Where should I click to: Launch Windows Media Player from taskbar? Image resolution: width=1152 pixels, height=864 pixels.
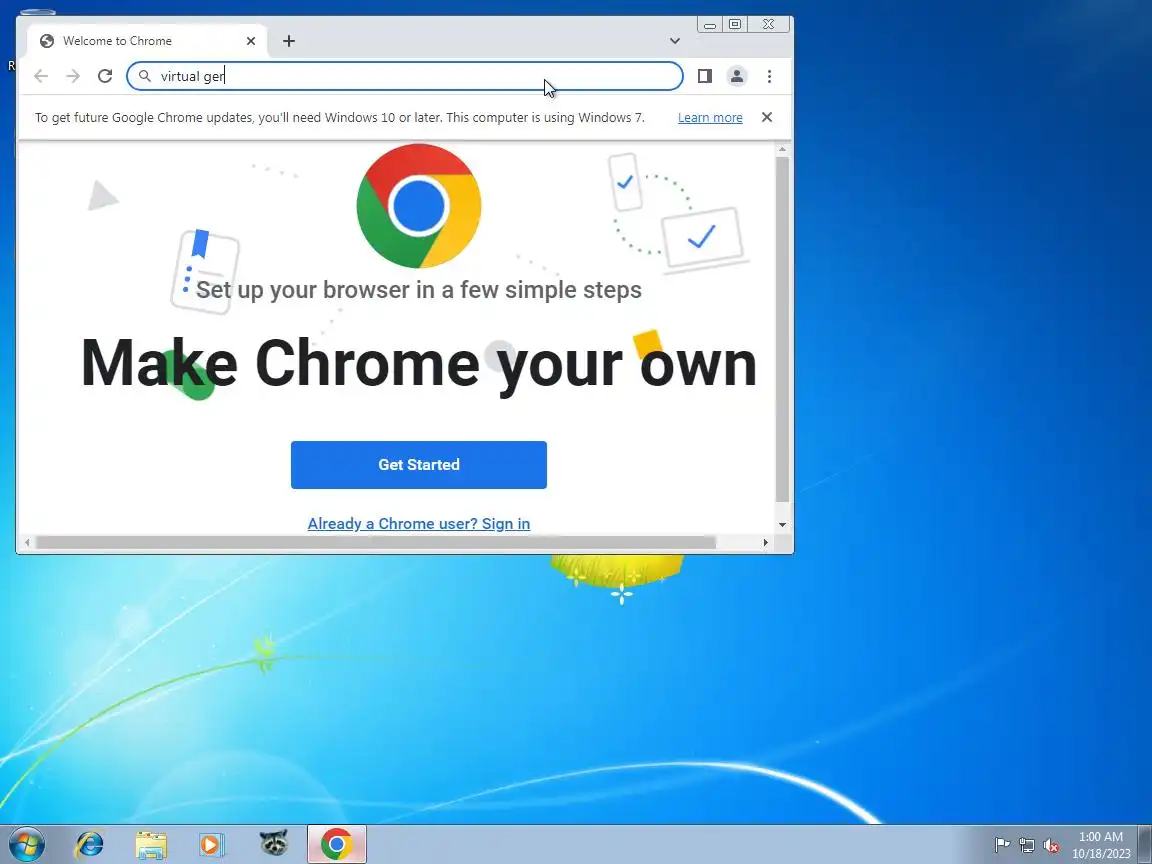coord(212,844)
